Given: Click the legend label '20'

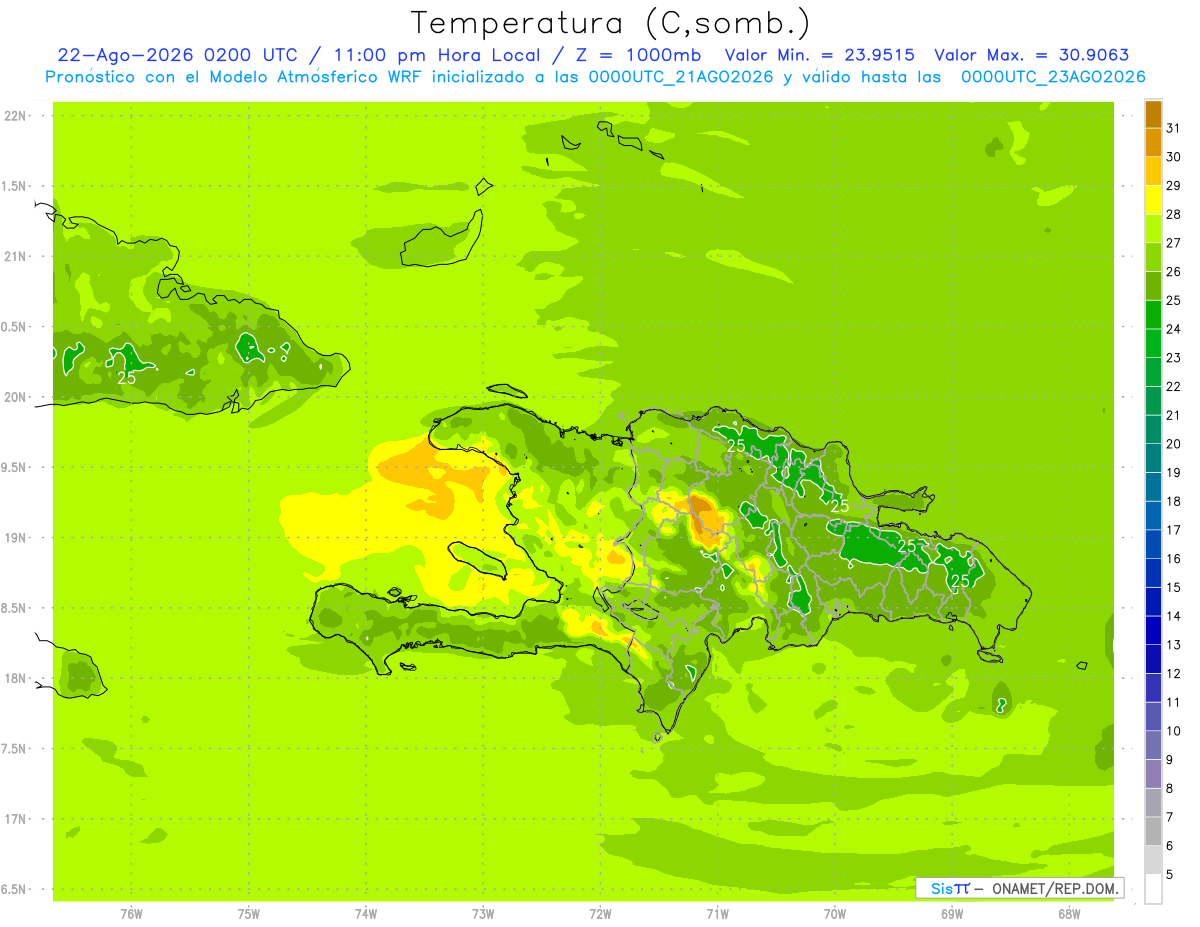Looking at the screenshot, I should 1174,444.
